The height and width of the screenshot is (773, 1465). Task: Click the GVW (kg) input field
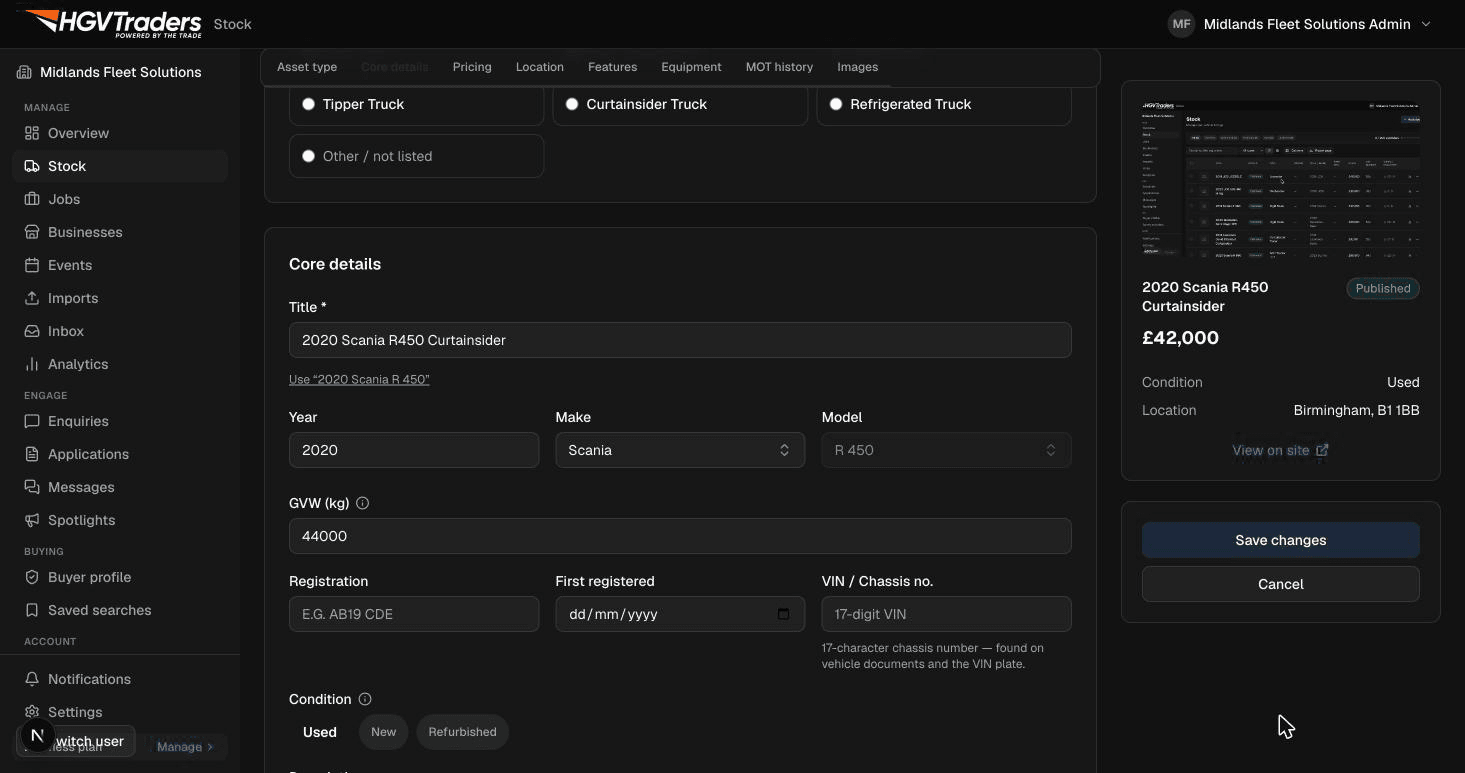pos(680,536)
